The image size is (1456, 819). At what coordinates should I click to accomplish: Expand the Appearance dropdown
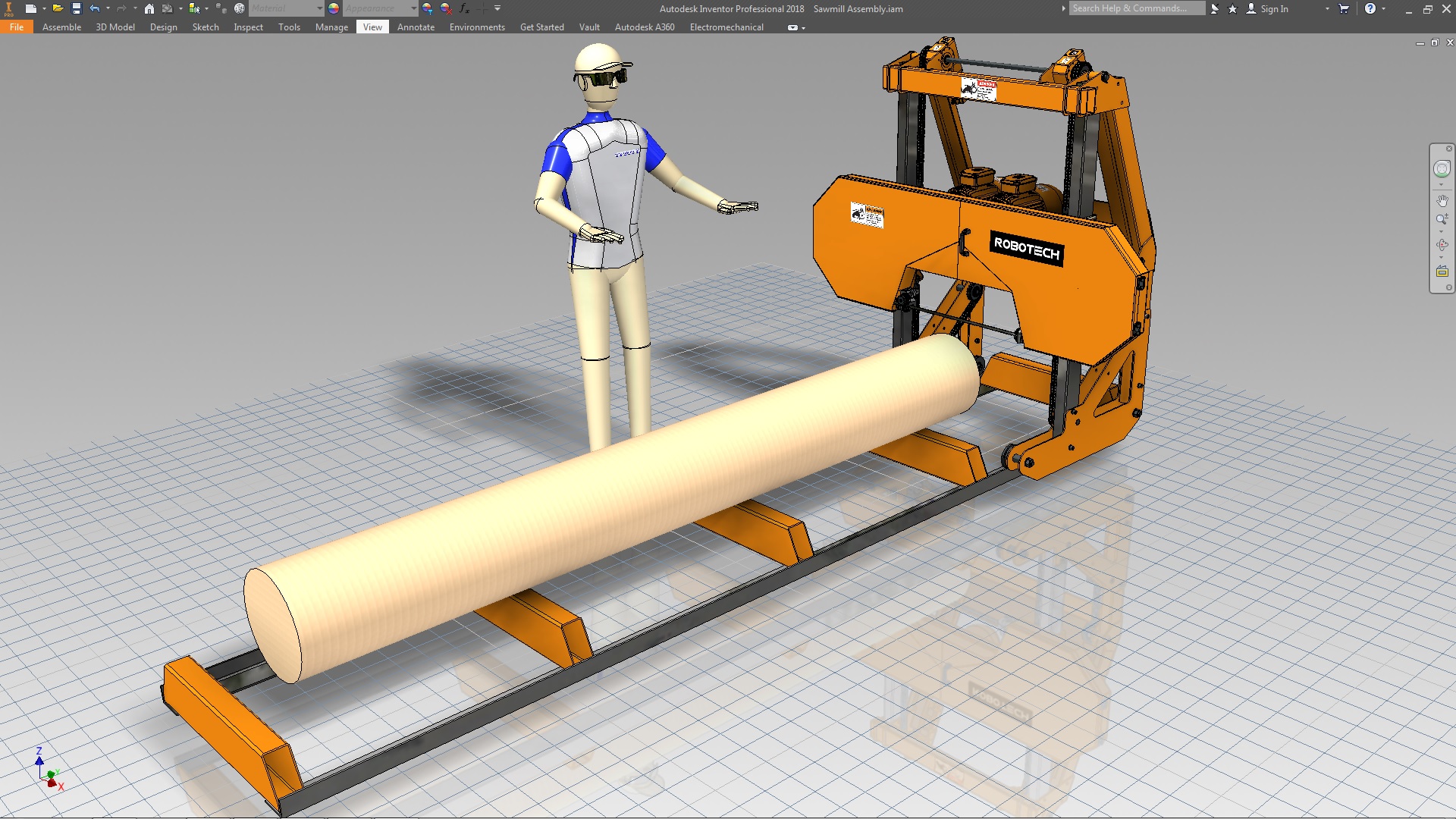(x=413, y=8)
